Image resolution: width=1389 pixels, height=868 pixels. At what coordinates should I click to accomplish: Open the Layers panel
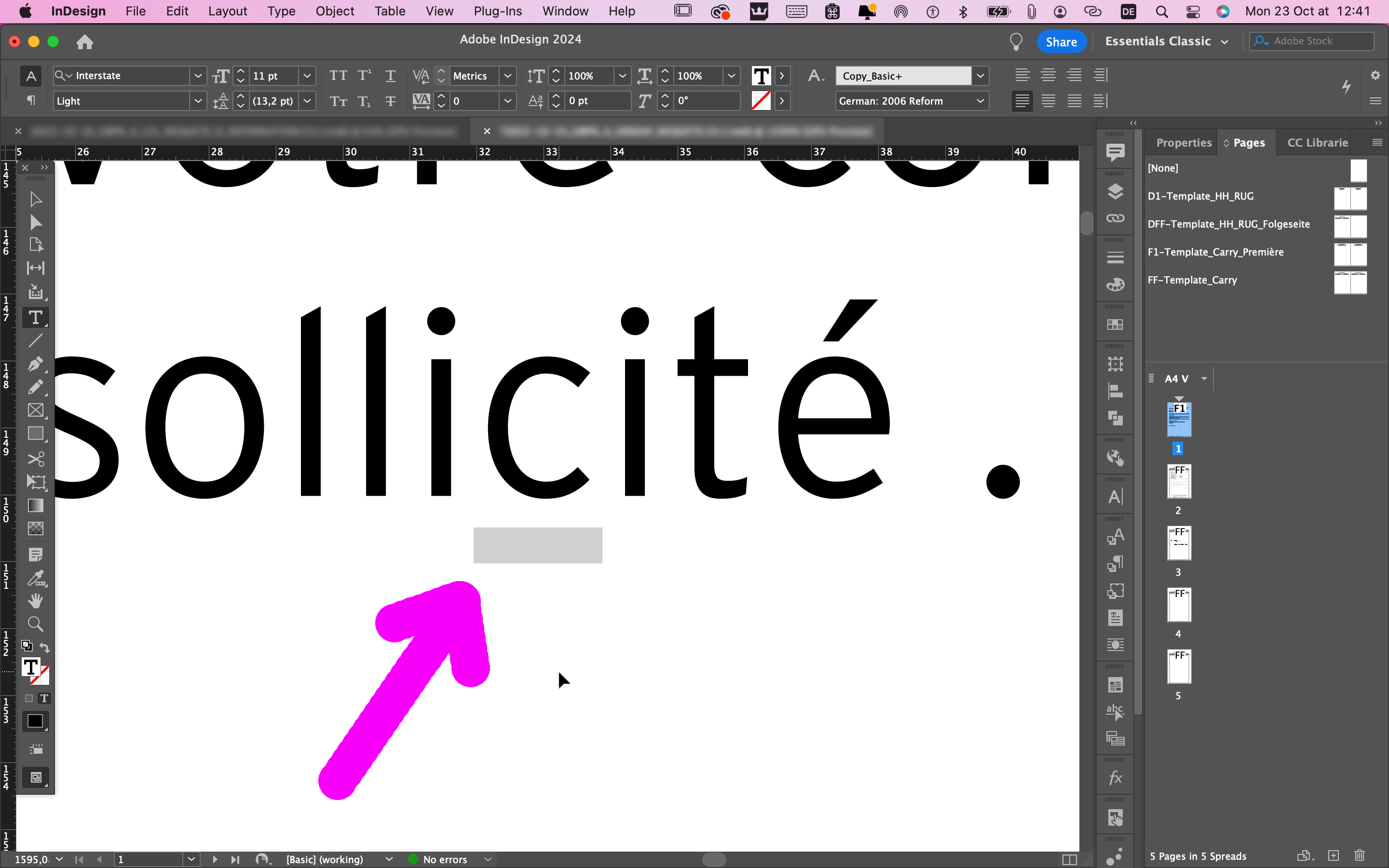(x=1115, y=192)
